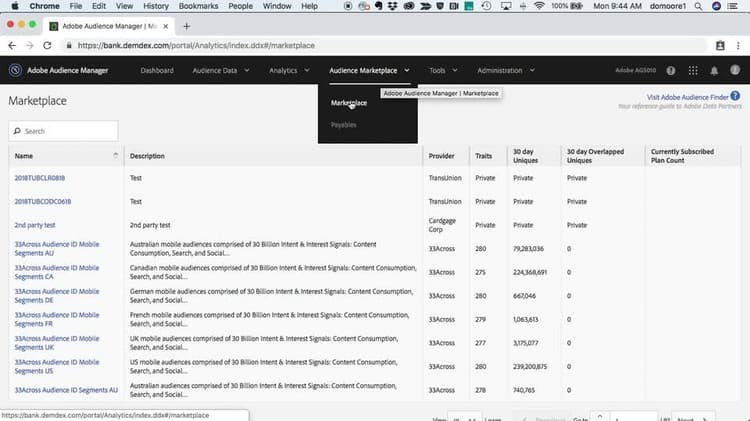Open 33Across Audience ID Mobile Segments DE
This screenshot has height=421, width=750.
(57, 296)
